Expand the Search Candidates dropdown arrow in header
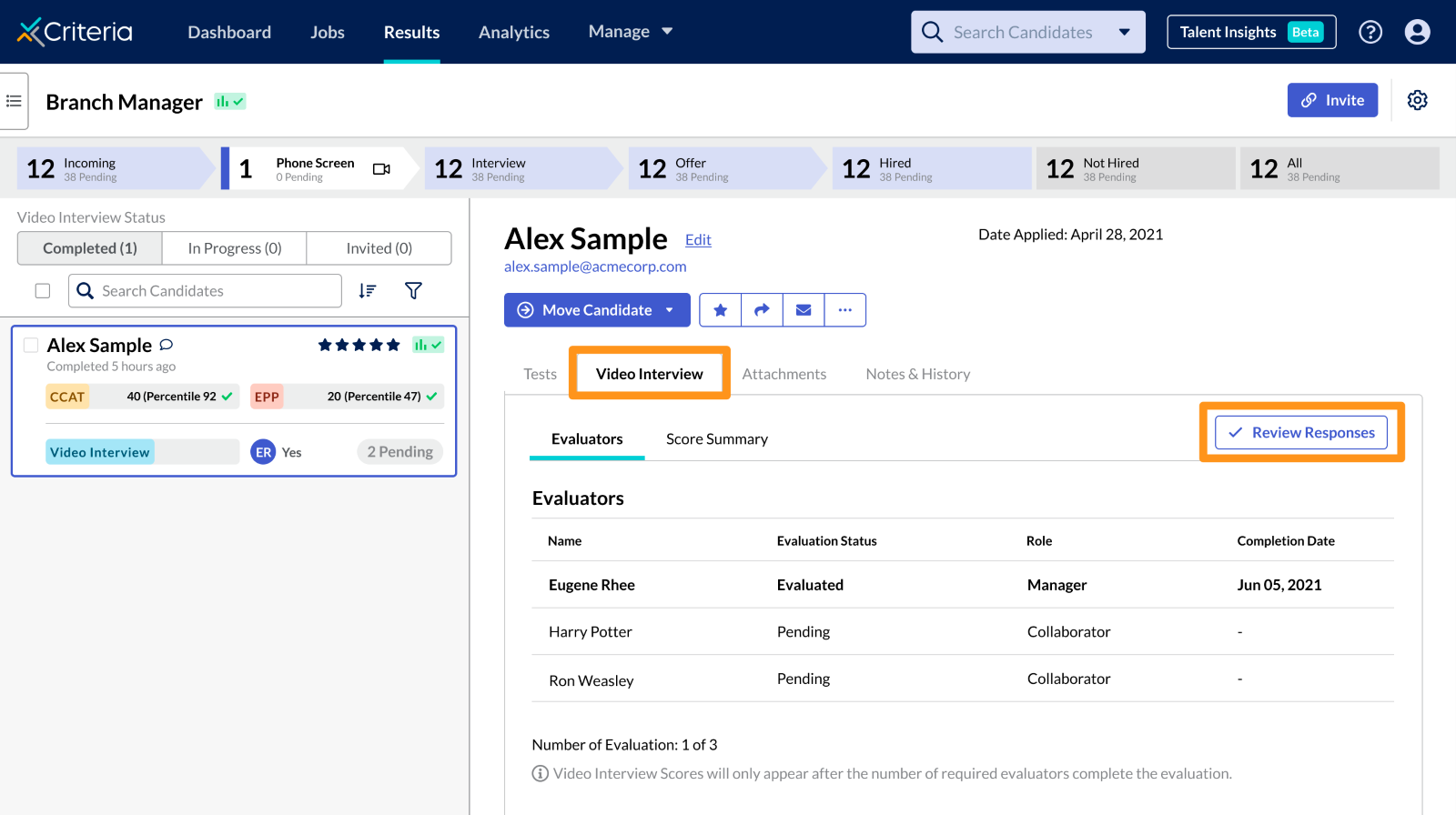The image size is (1456, 815). (x=1125, y=32)
